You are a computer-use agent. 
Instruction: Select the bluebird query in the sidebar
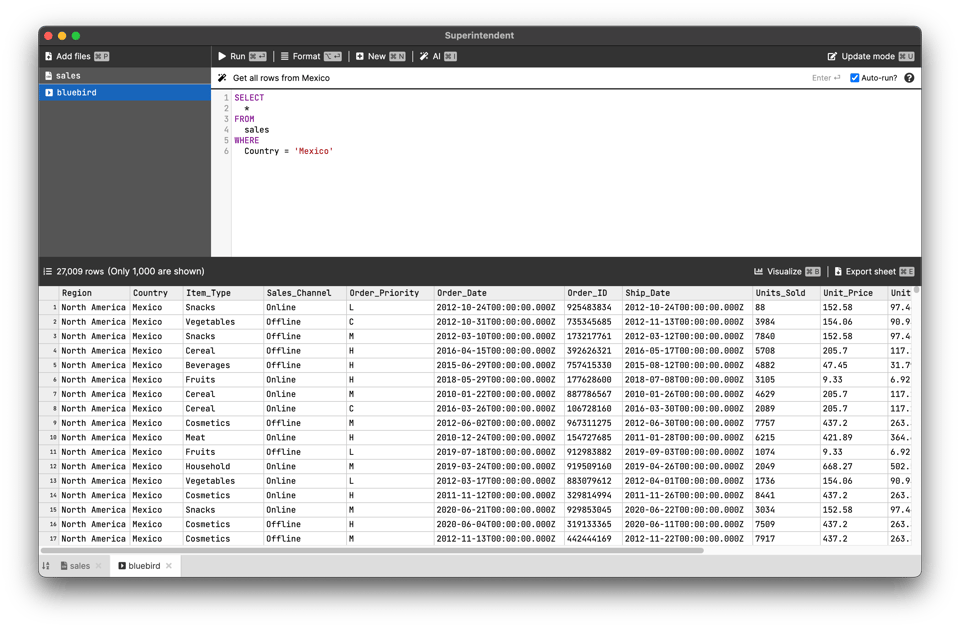click(x=76, y=93)
